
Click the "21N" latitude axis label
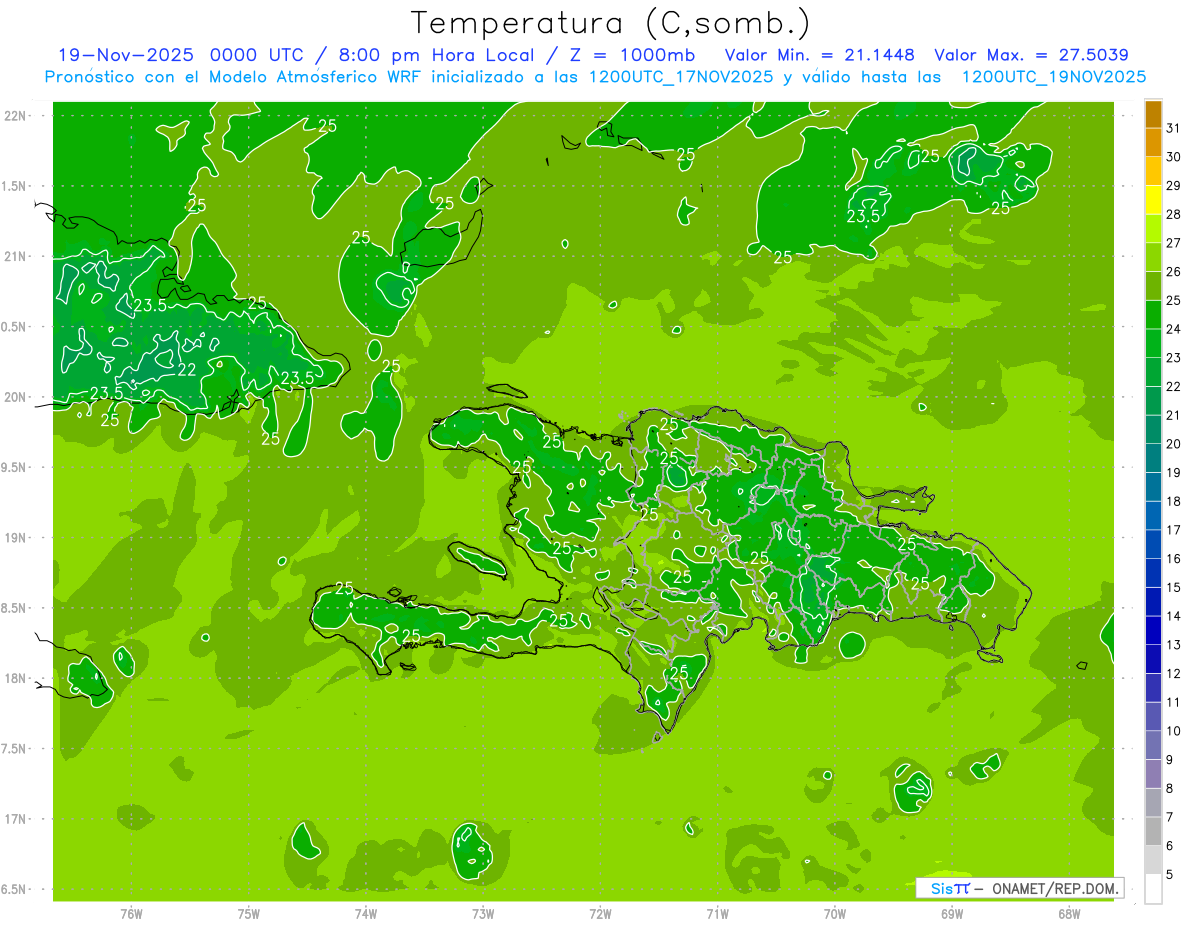click(x=14, y=256)
